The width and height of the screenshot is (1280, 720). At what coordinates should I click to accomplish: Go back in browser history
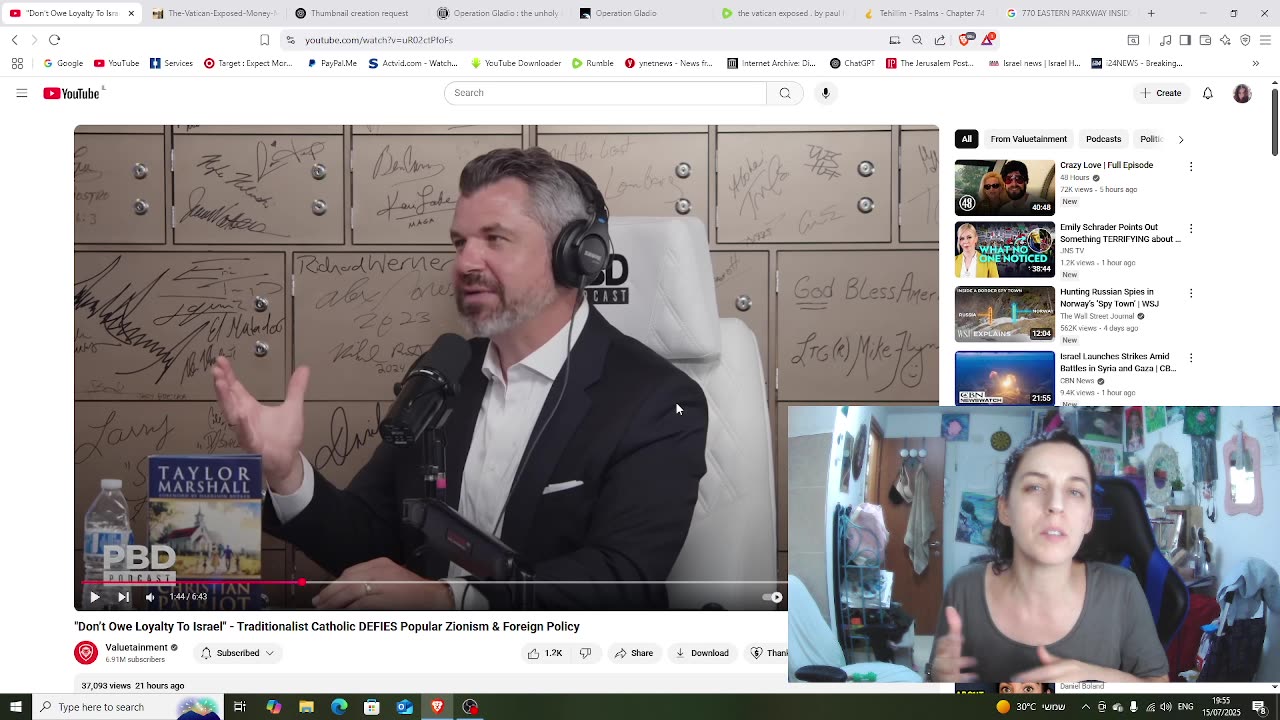click(x=15, y=40)
